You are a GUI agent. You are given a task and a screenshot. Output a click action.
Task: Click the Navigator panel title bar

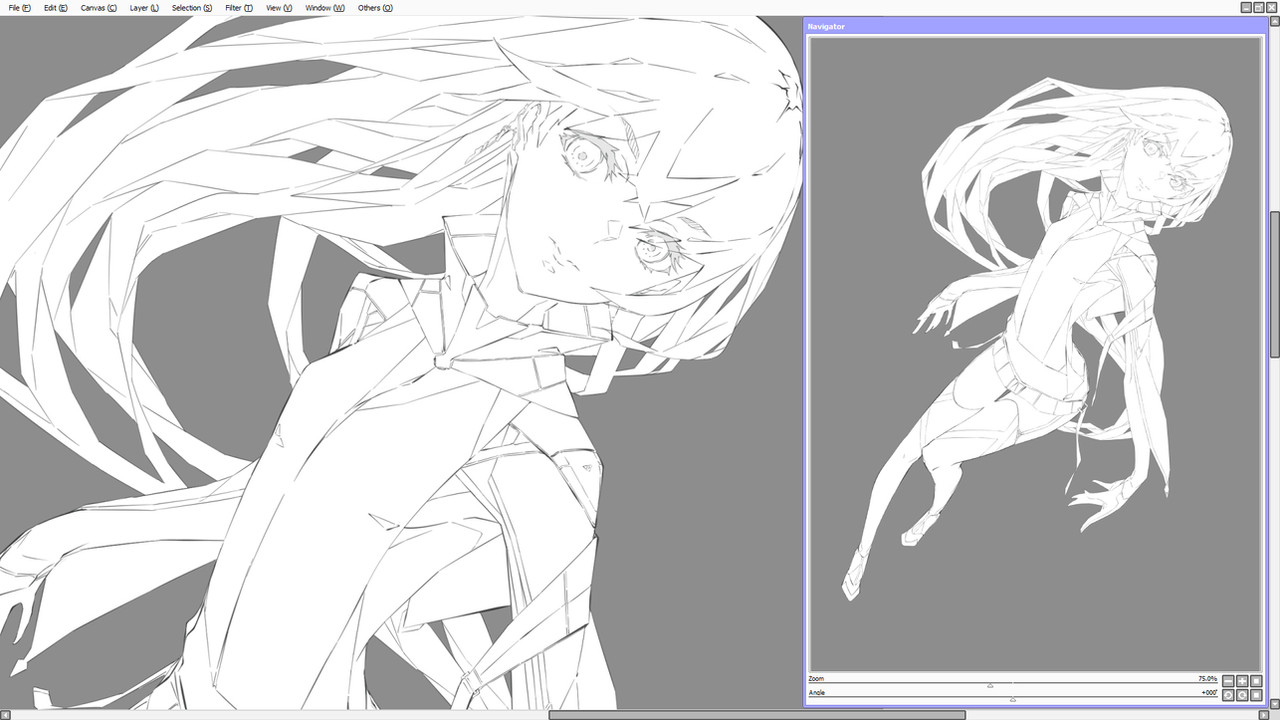coord(1035,26)
